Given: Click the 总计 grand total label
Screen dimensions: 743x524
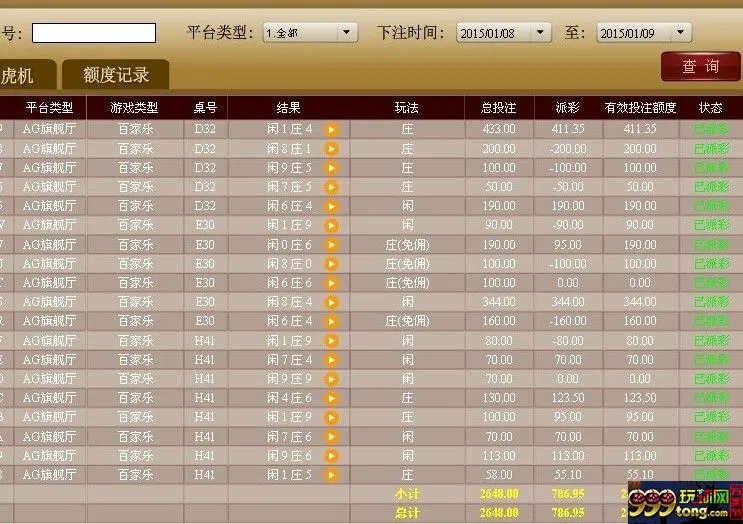Looking at the screenshot, I should [x=407, y=513].
